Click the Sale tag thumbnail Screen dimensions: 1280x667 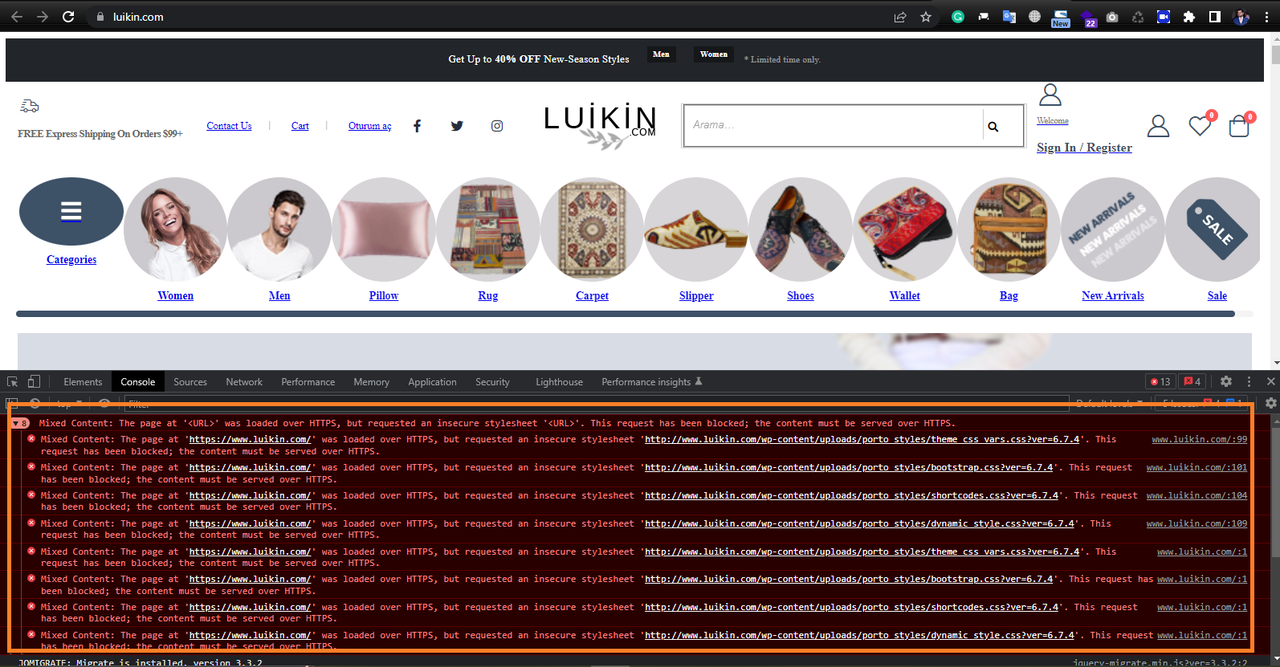coord(1217,229)
